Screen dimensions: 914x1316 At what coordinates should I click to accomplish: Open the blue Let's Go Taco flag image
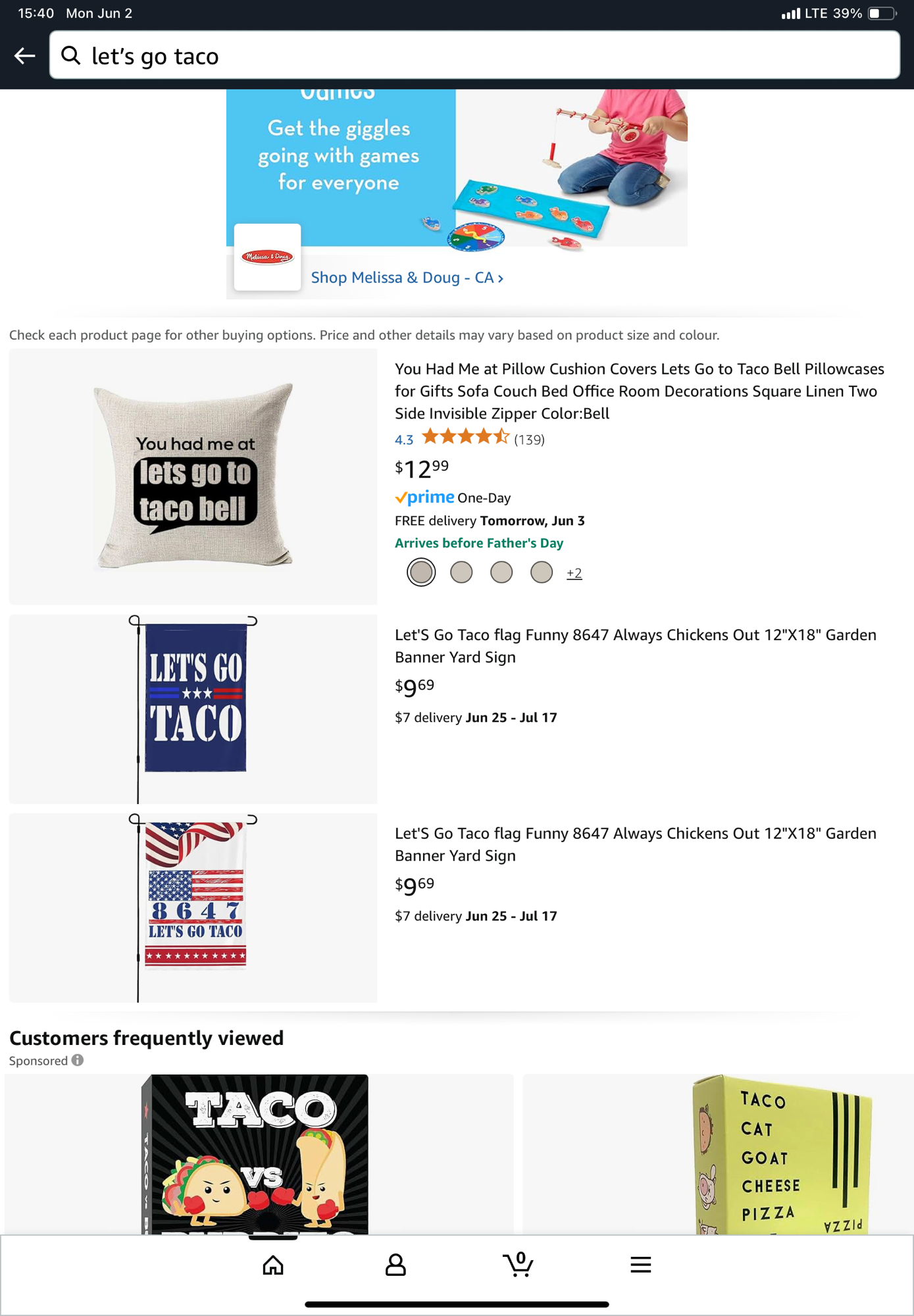coord(193,709)
